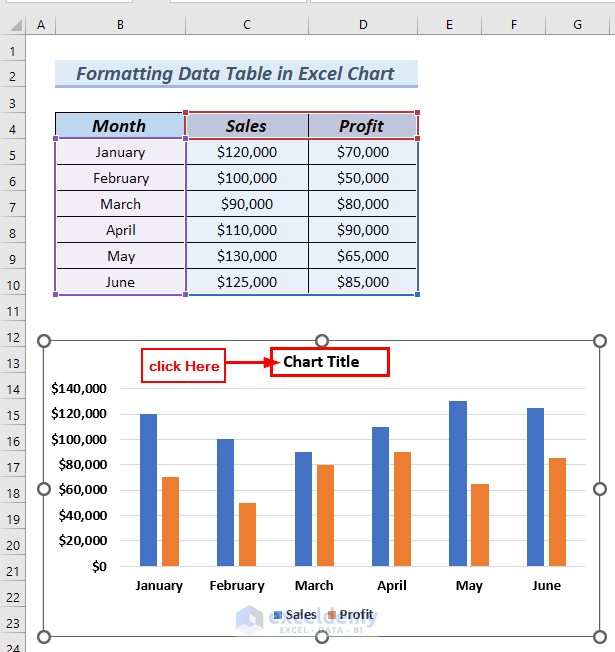This screenshot has height=652, width=615.
Task: Click the Profit legend entry in chart
Action: (351, 614)
